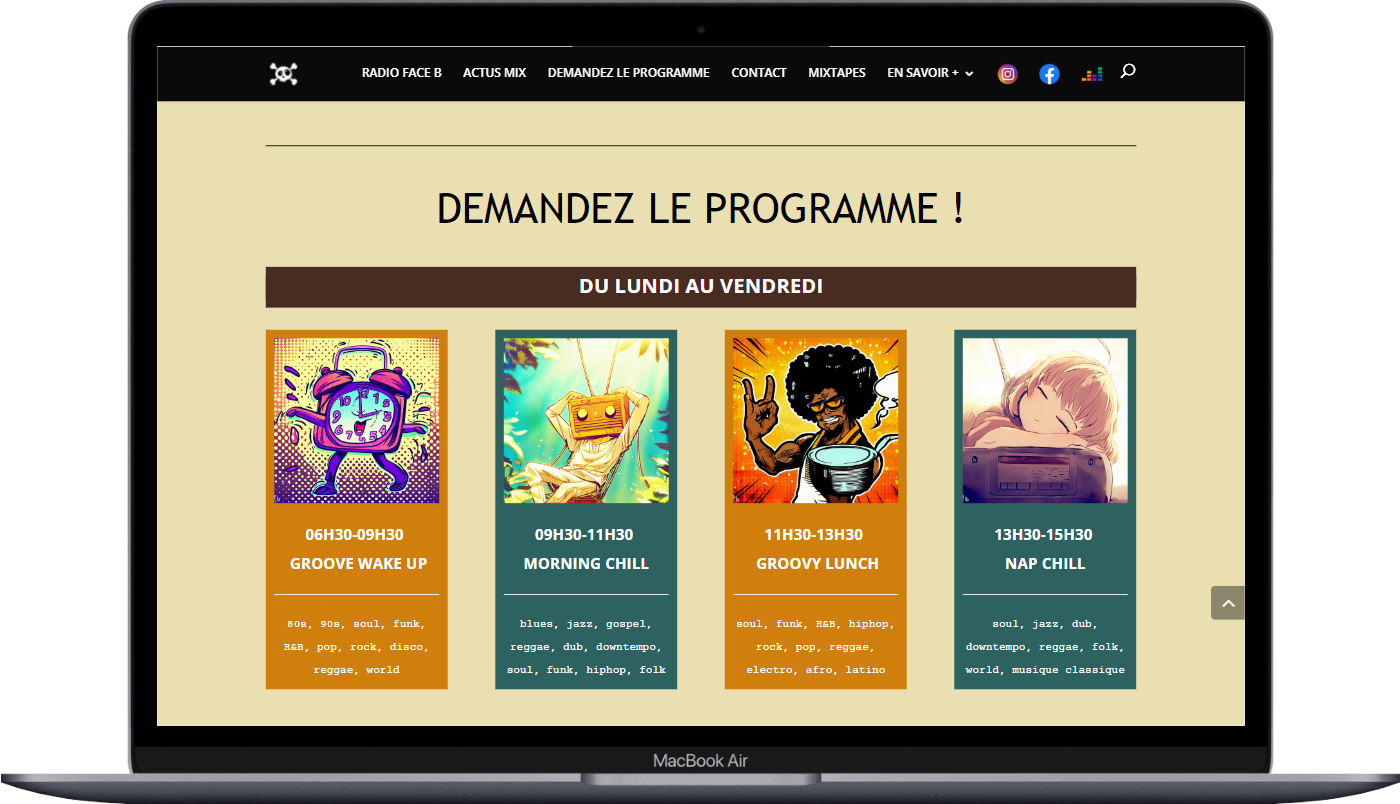Click the MORNING CHILL program title

(586, 564)
